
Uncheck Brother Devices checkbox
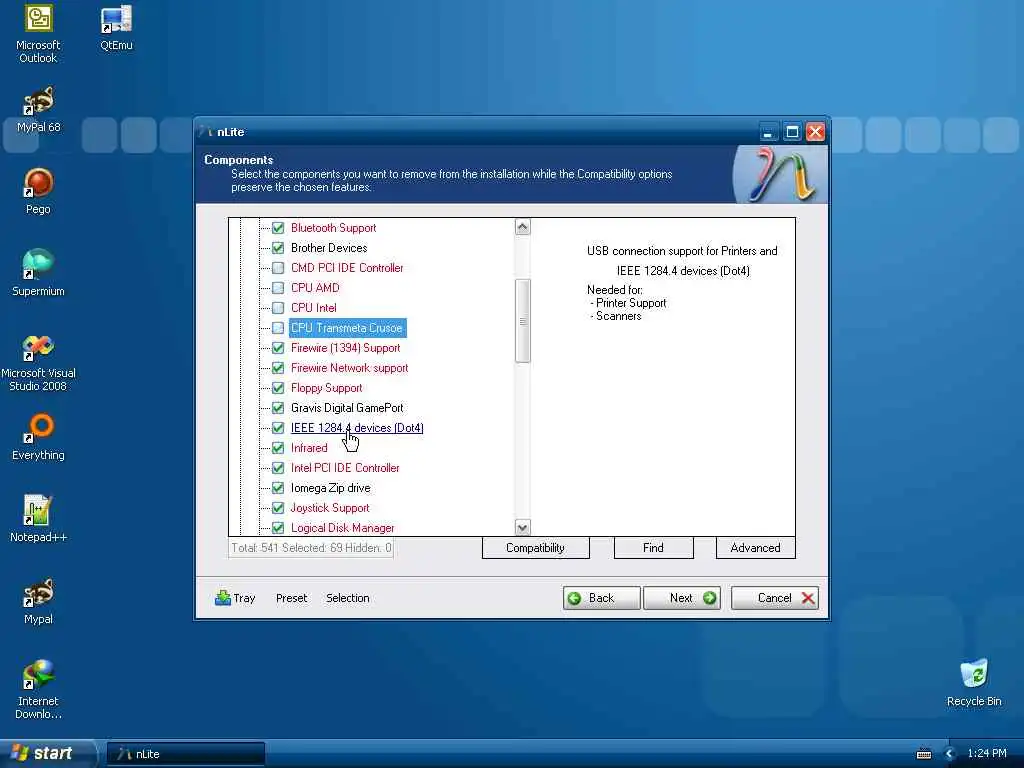click(278, 248)
